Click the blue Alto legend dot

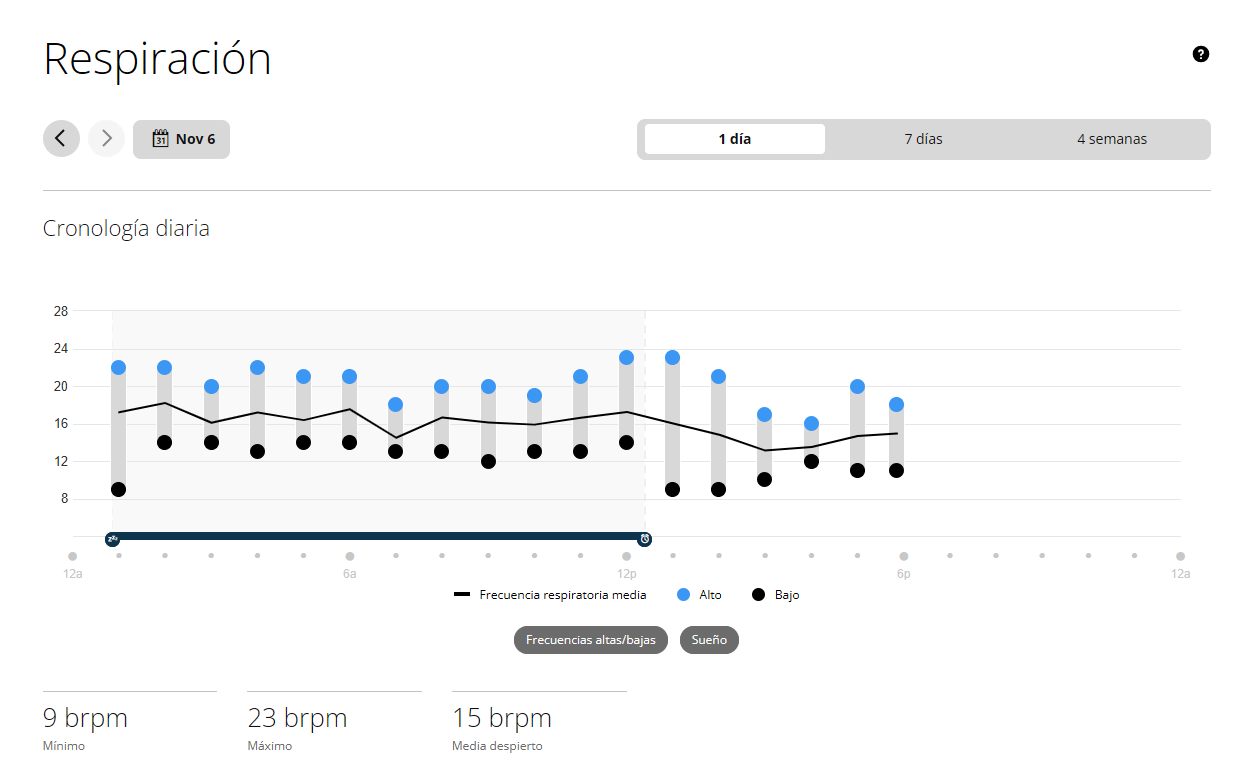[x=684, y=594]
